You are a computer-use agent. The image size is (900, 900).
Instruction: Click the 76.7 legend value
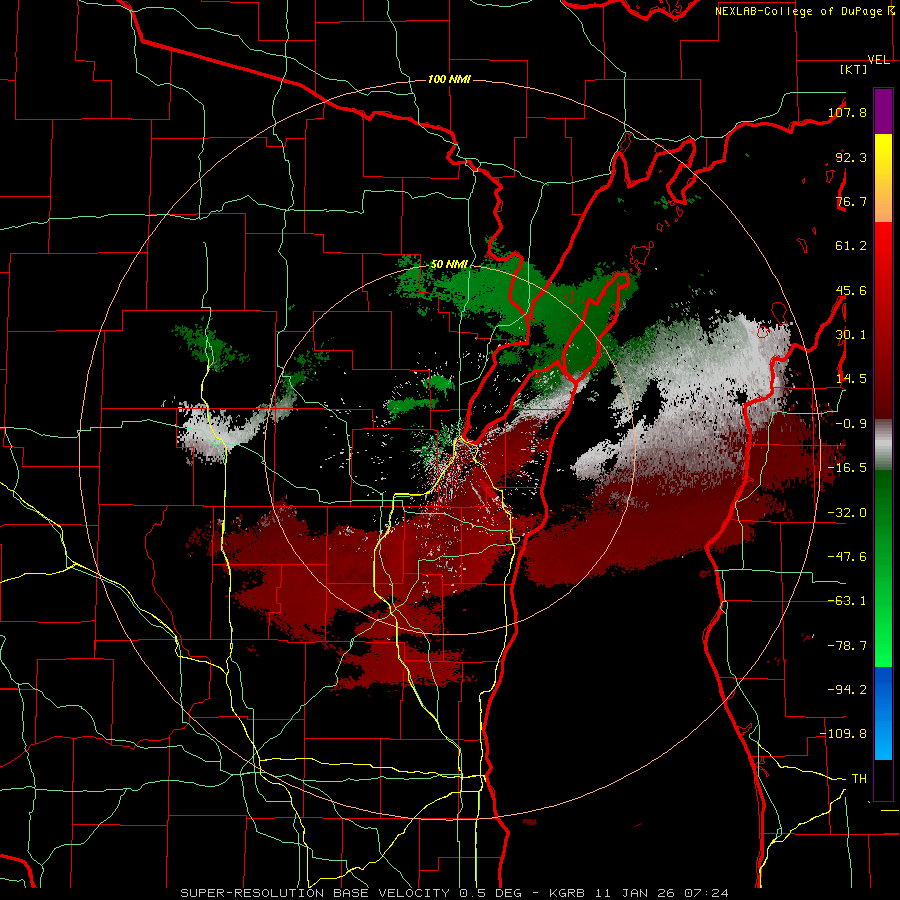click(x=851, y=201)
